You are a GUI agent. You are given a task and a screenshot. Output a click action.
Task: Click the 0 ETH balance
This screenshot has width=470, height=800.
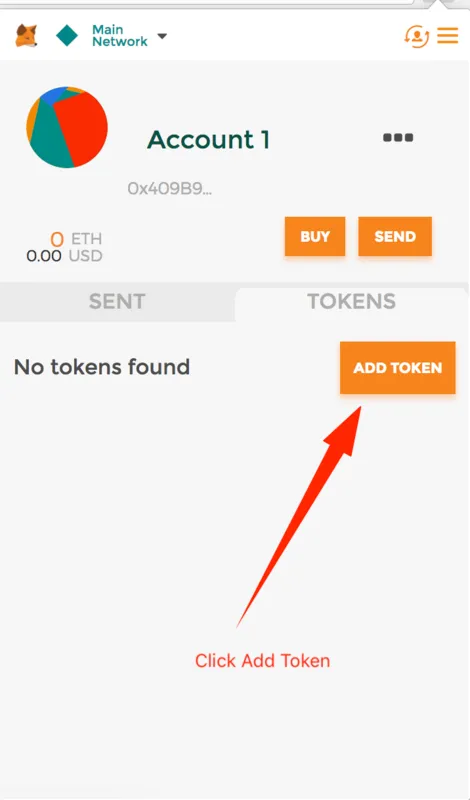[x=76, y=239]
